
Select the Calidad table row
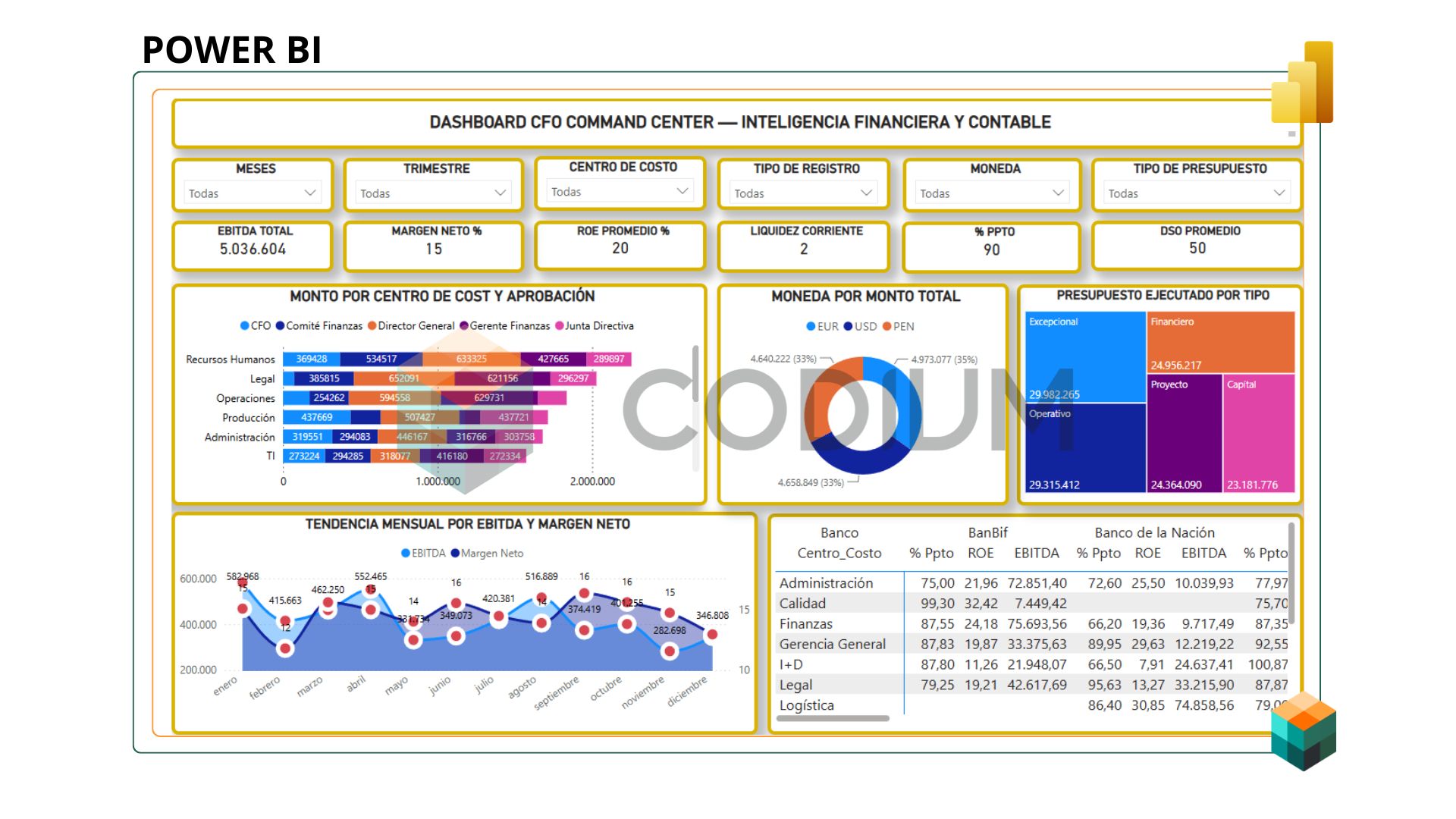point(1033,604)
